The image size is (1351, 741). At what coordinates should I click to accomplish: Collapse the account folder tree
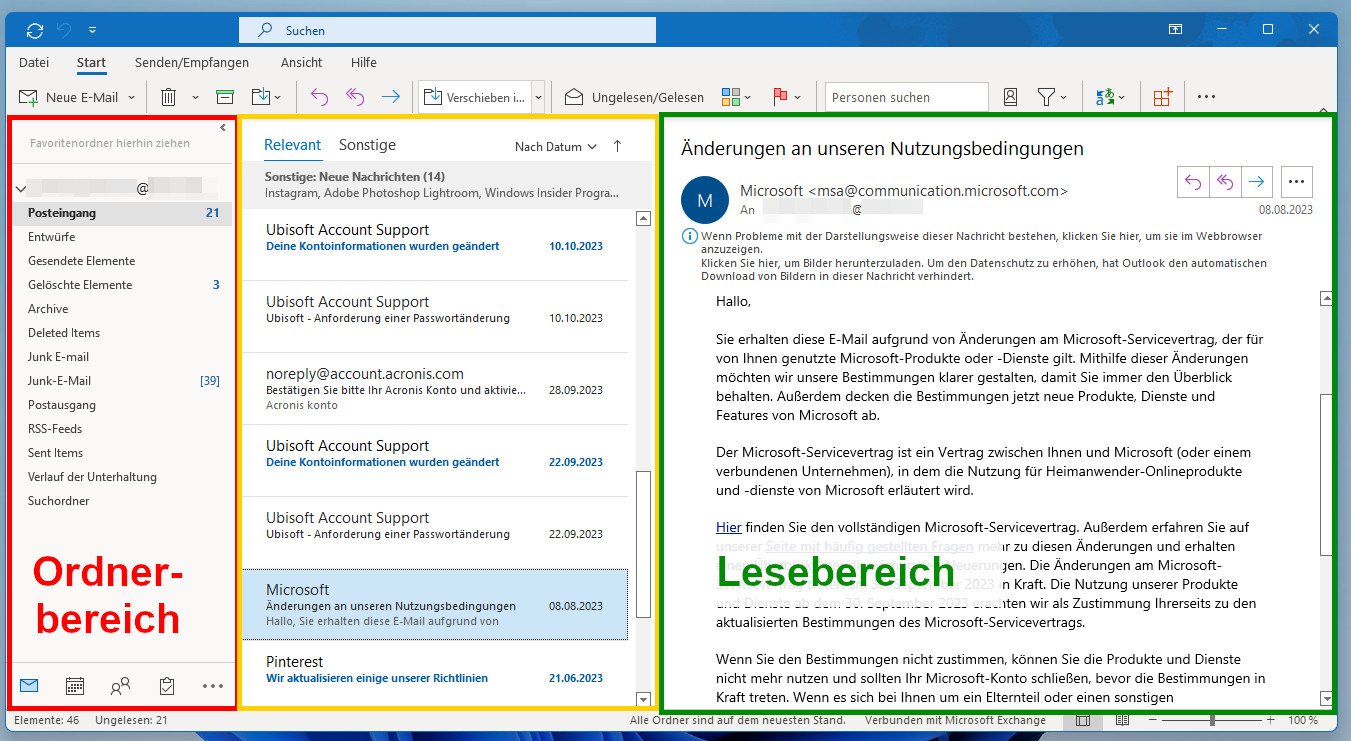point(20,188)
